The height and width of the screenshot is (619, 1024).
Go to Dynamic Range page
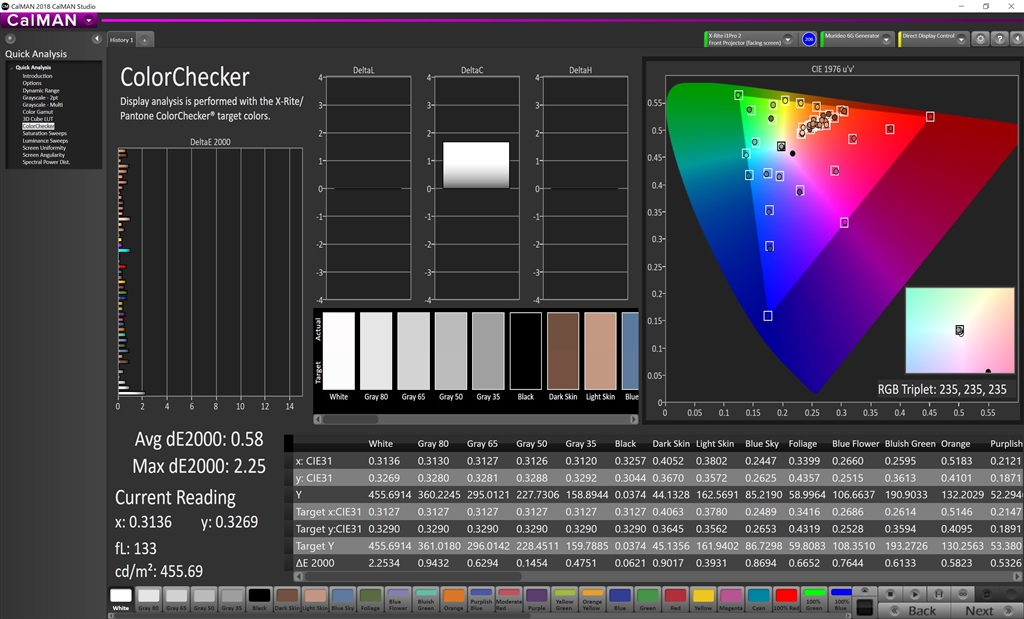pyautogui.click(x=40, y=90)
